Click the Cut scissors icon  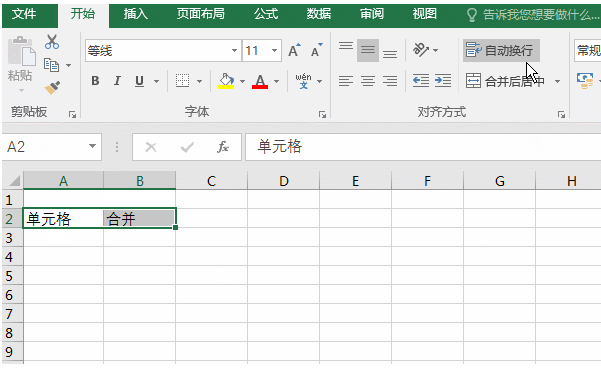pyautogui.click(x=52, y=42)
